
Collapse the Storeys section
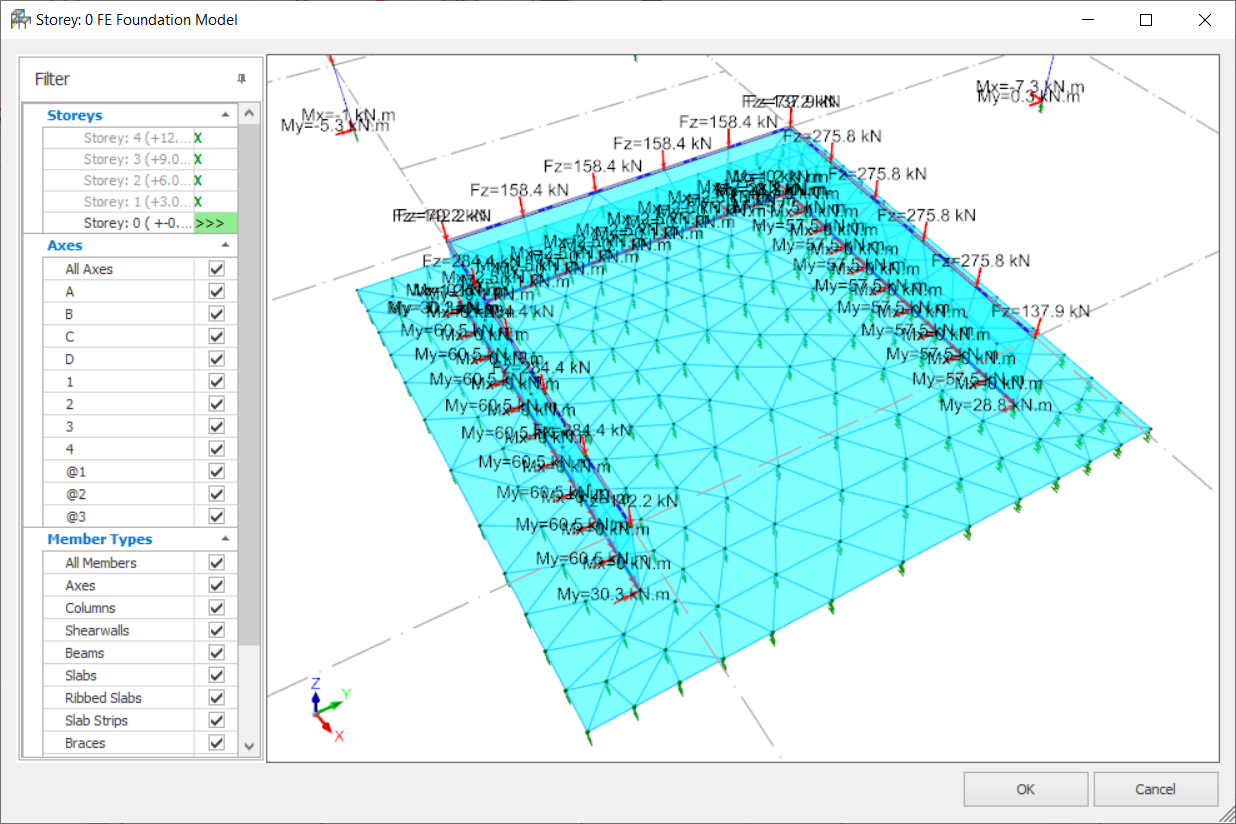click(225, 115)
